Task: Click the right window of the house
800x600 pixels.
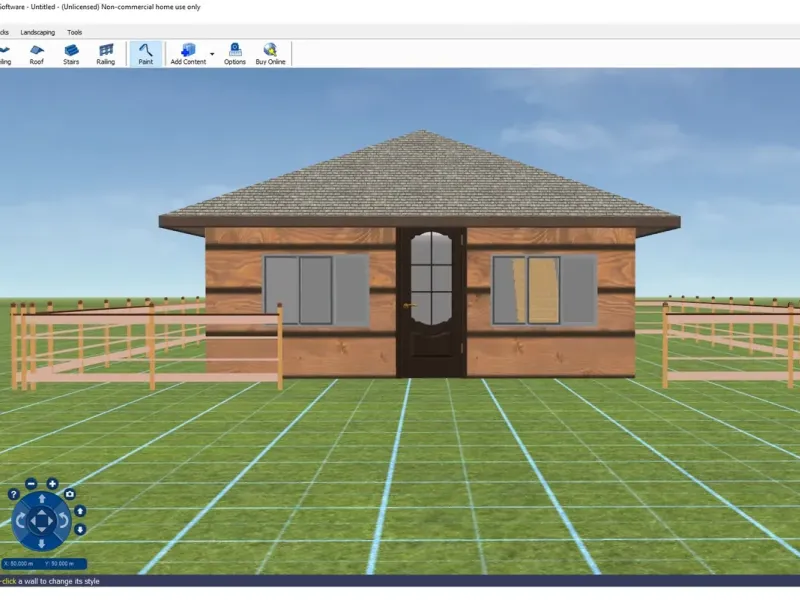Action: coord(544,291)
